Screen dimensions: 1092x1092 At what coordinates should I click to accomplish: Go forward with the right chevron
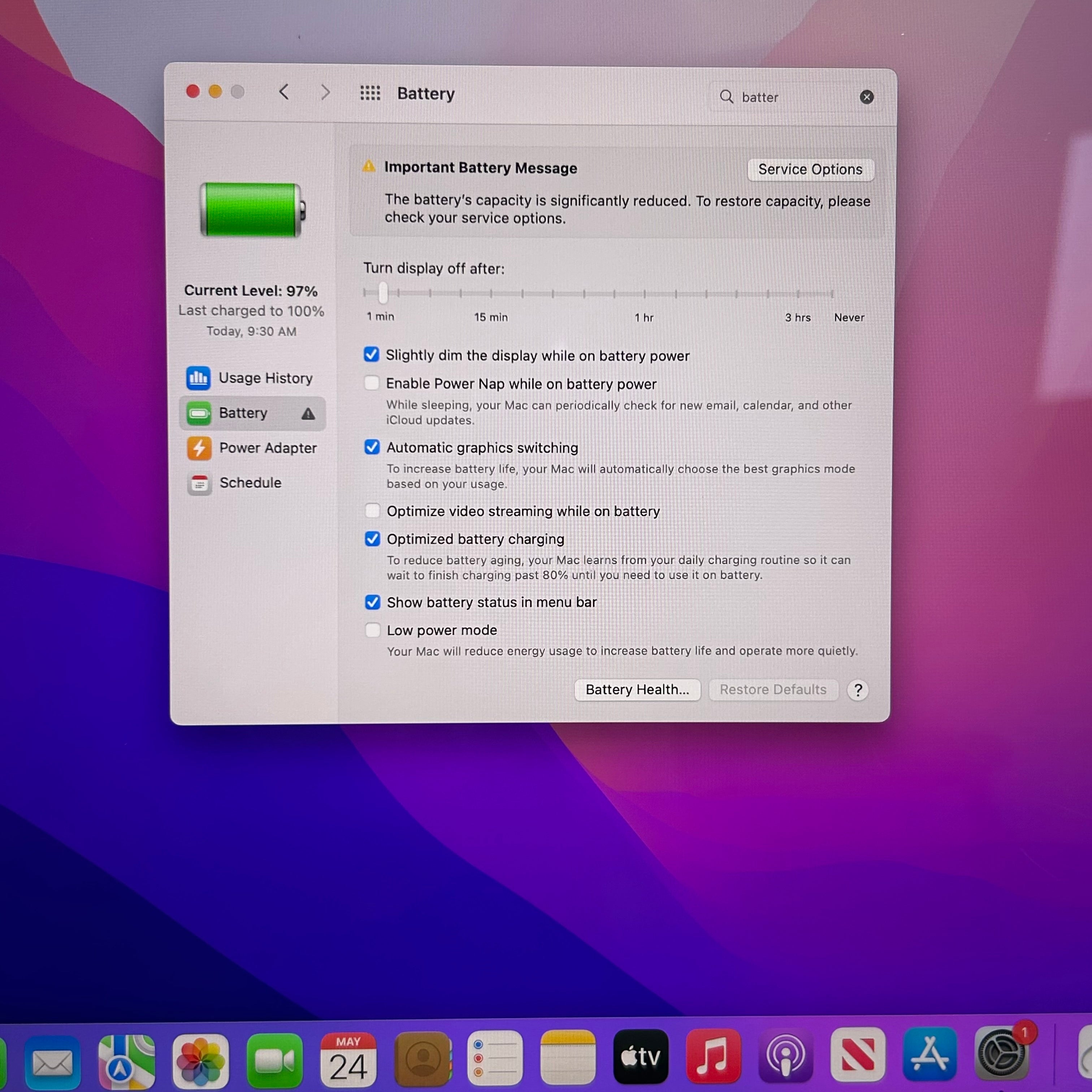click(325, 92)
